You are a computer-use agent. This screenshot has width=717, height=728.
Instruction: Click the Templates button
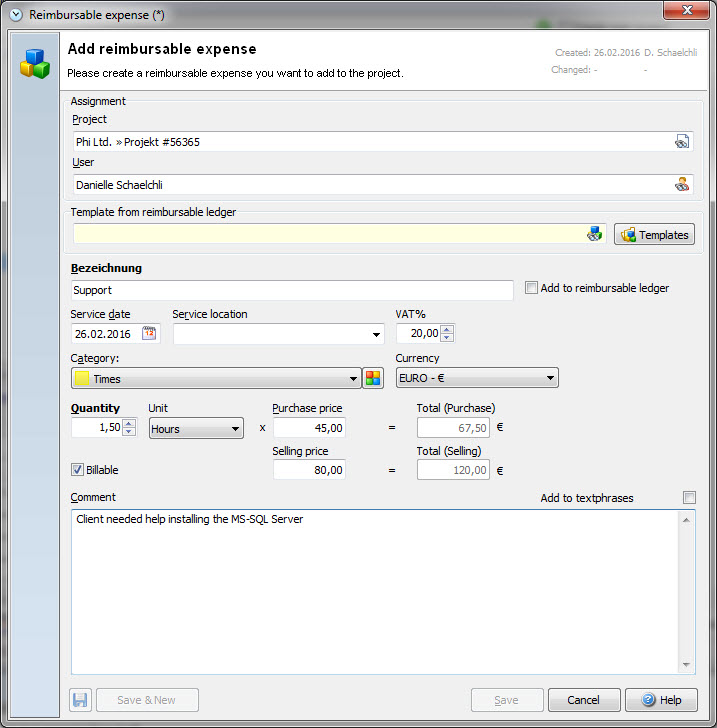point(654,235)
